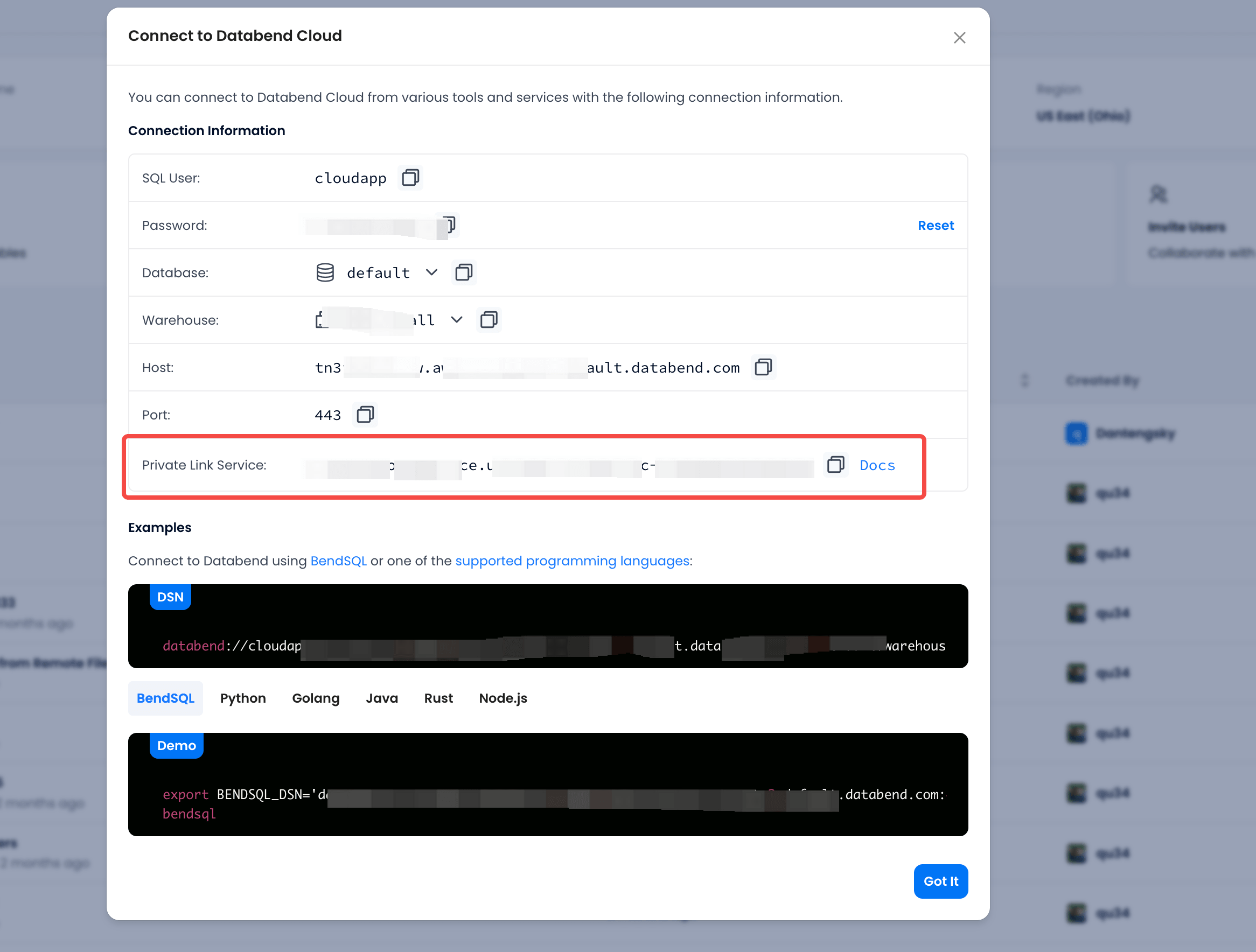
Task: Copy the default Database name
Action: click(x=464, y=272)
